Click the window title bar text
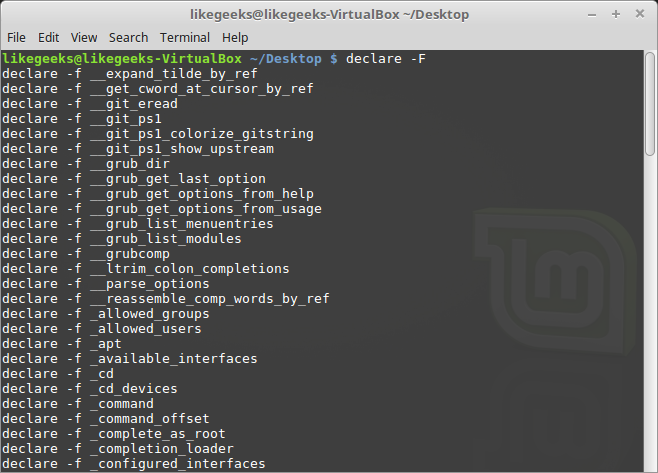The width and height of the screenshot is (658, 473). (x=328, y=15)
